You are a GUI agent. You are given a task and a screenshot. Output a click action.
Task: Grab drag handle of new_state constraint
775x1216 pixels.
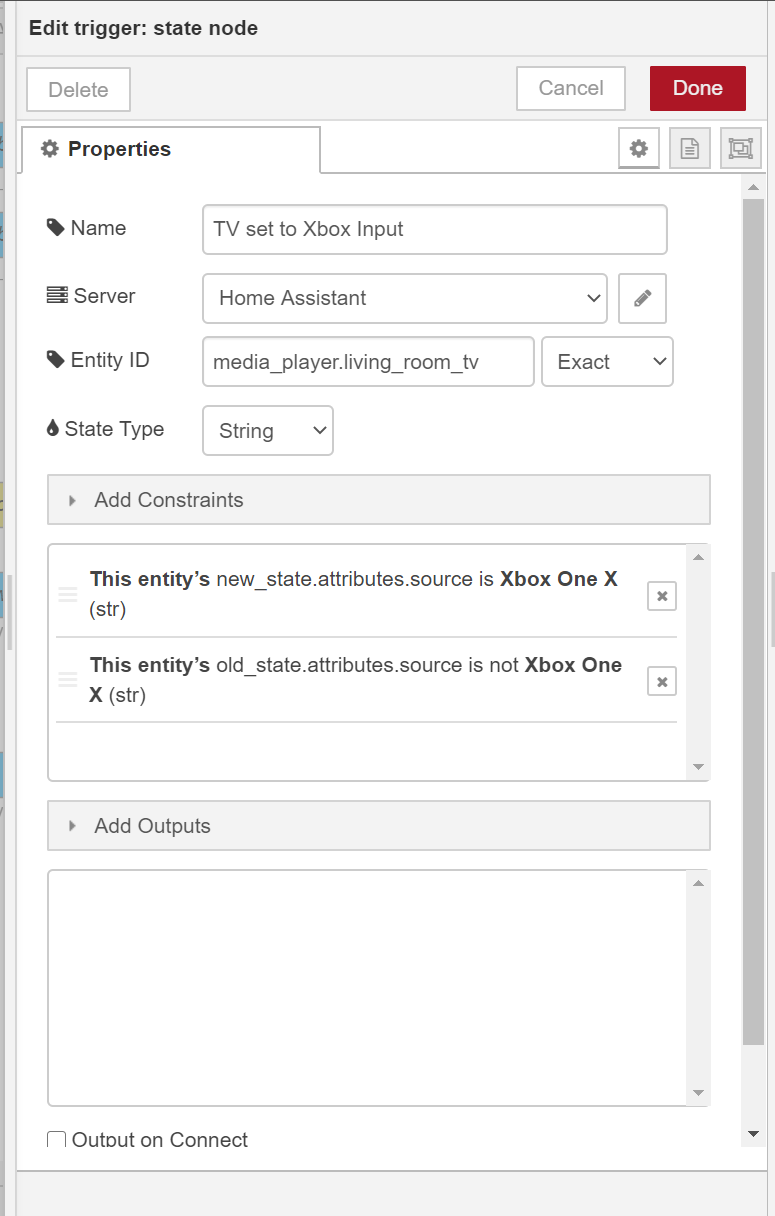68,594
